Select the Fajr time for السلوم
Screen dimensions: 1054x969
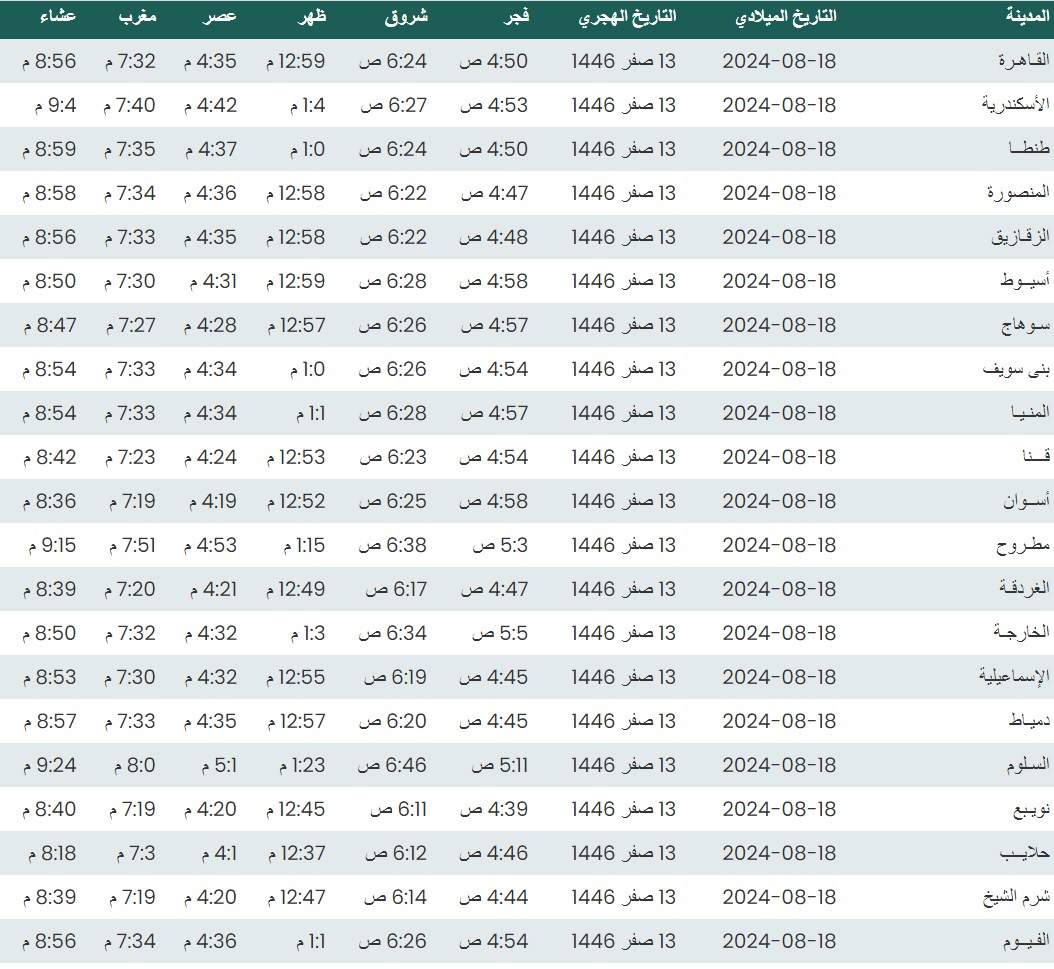[493, 765]
